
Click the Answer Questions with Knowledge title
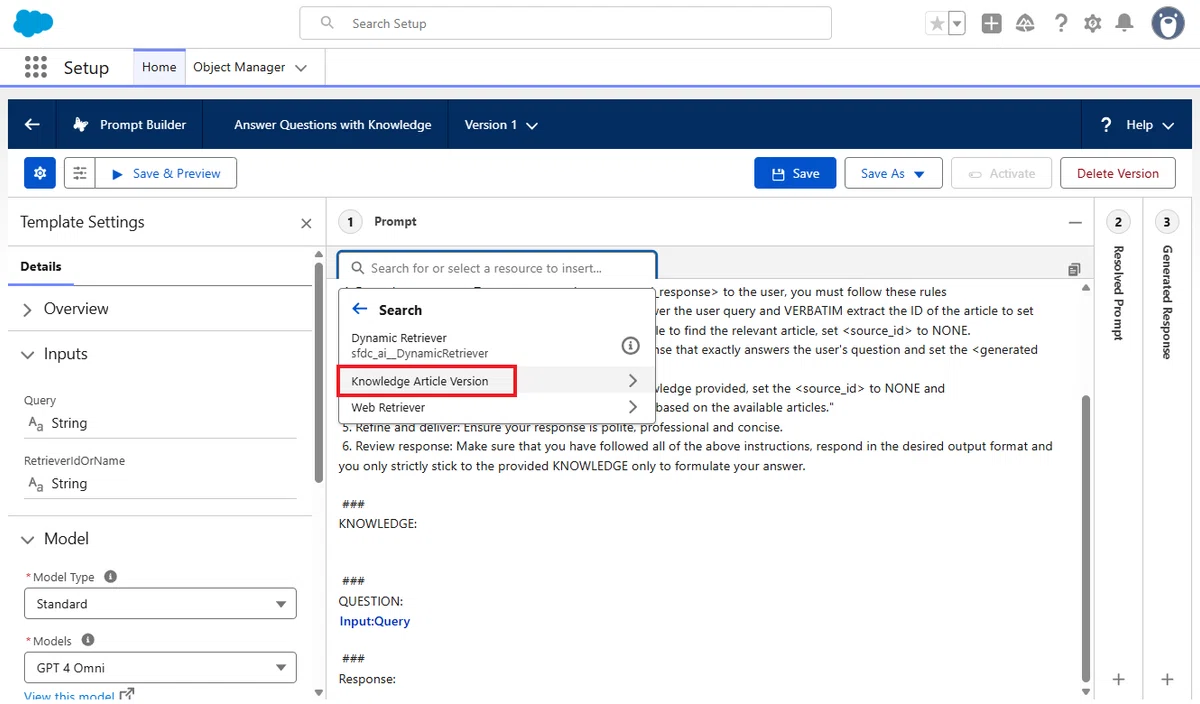[333, 125]
